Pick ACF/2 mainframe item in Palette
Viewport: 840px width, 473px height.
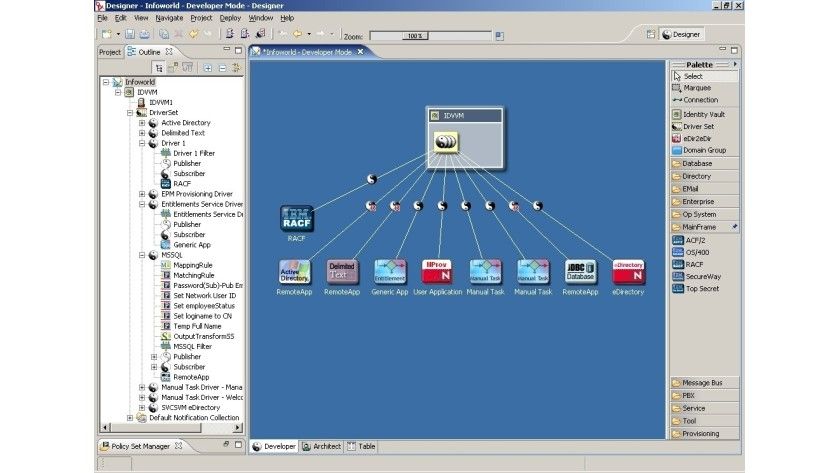pos(689,241)
